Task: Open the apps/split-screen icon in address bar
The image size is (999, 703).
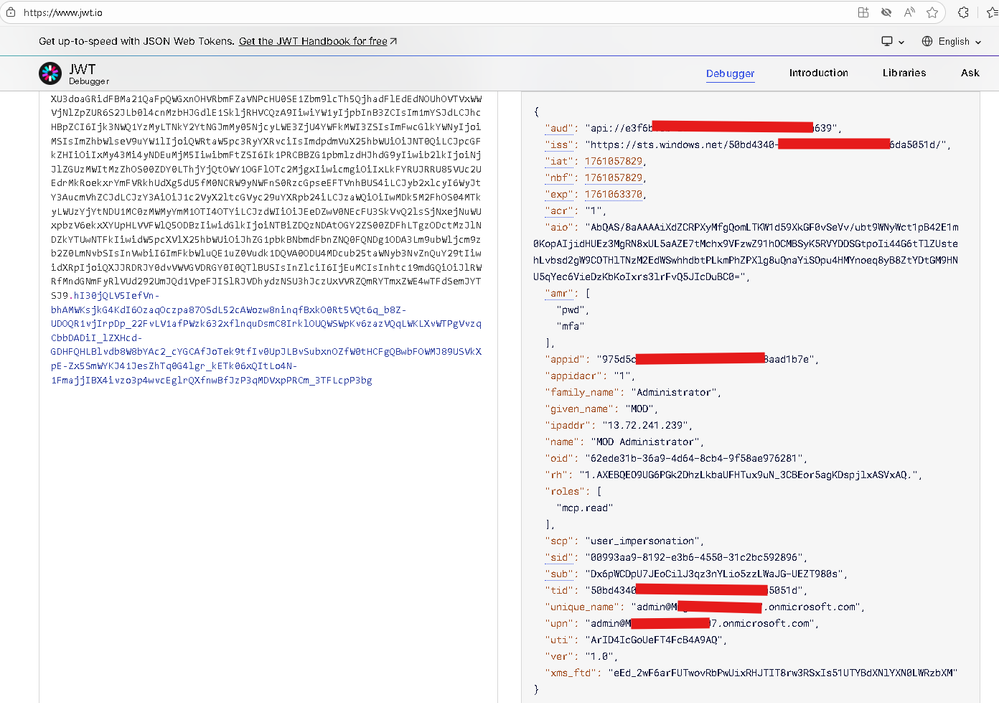Action: click(863, 12)
